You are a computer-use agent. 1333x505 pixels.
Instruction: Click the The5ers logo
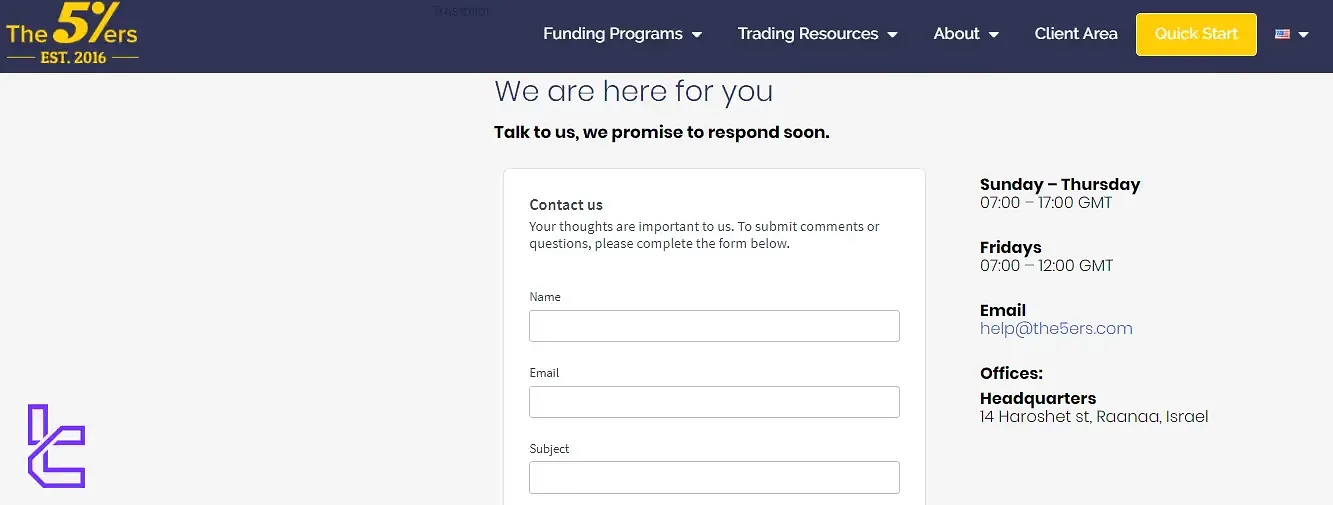pos(72,35)
